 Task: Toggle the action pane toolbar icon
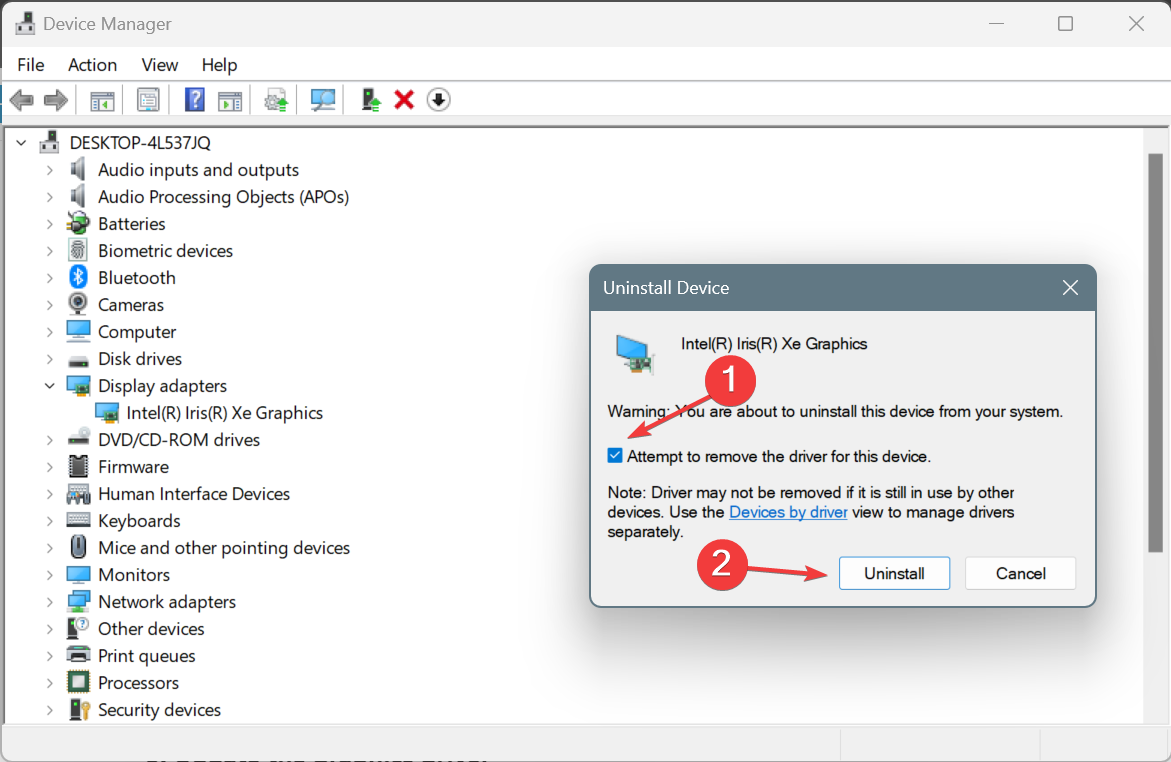pyautogui.click(x=230, y=100)
